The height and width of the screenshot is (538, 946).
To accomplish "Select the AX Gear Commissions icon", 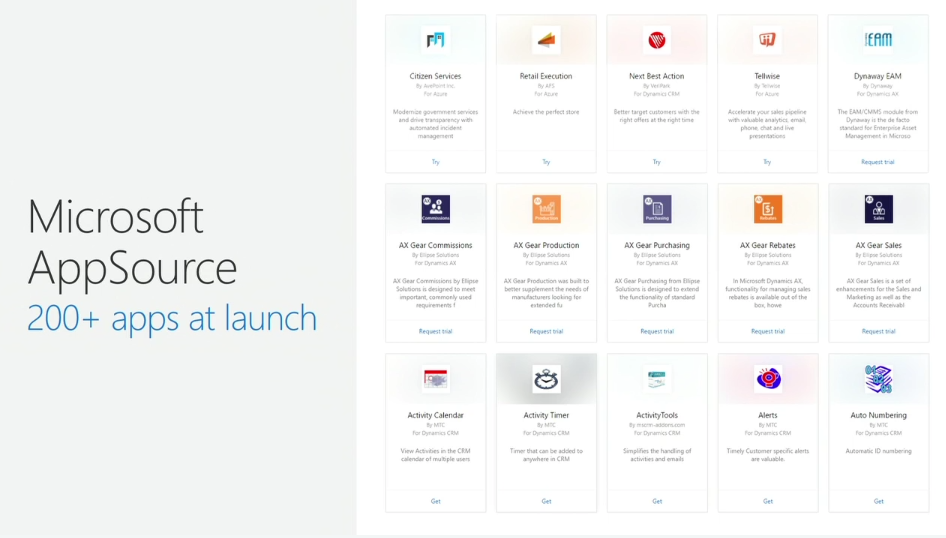I will pos(436,209).
